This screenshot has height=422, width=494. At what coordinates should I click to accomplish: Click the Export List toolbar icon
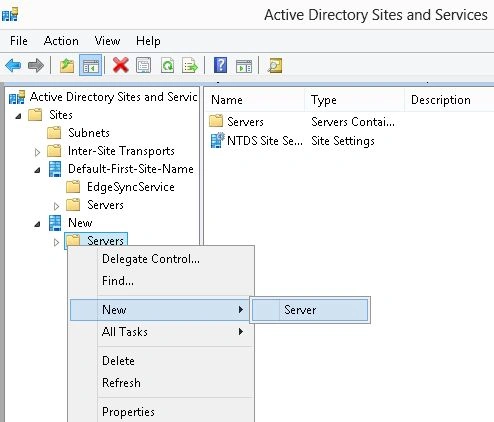190,65
